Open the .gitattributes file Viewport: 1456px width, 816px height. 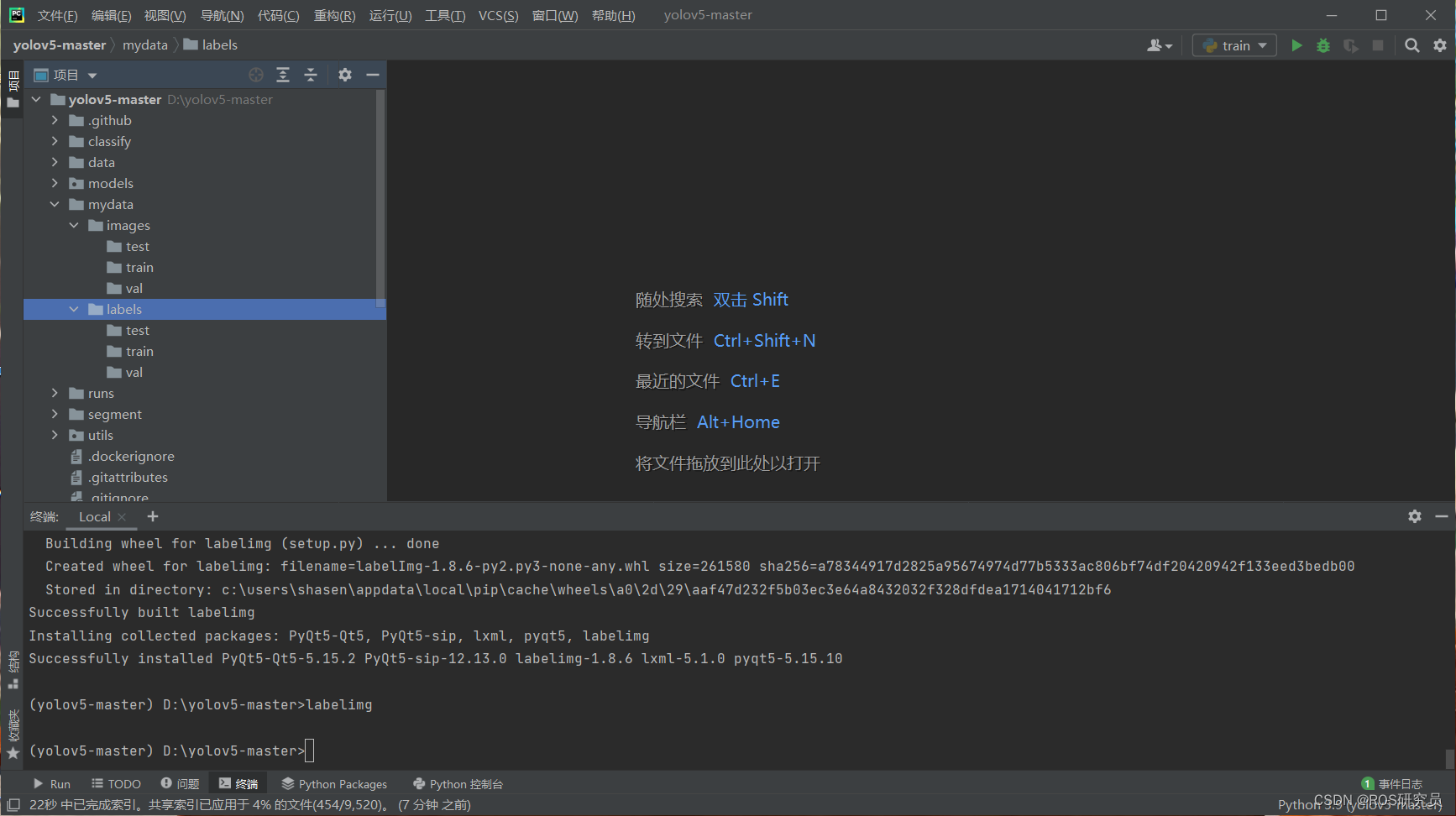click(x=128, y=477)
